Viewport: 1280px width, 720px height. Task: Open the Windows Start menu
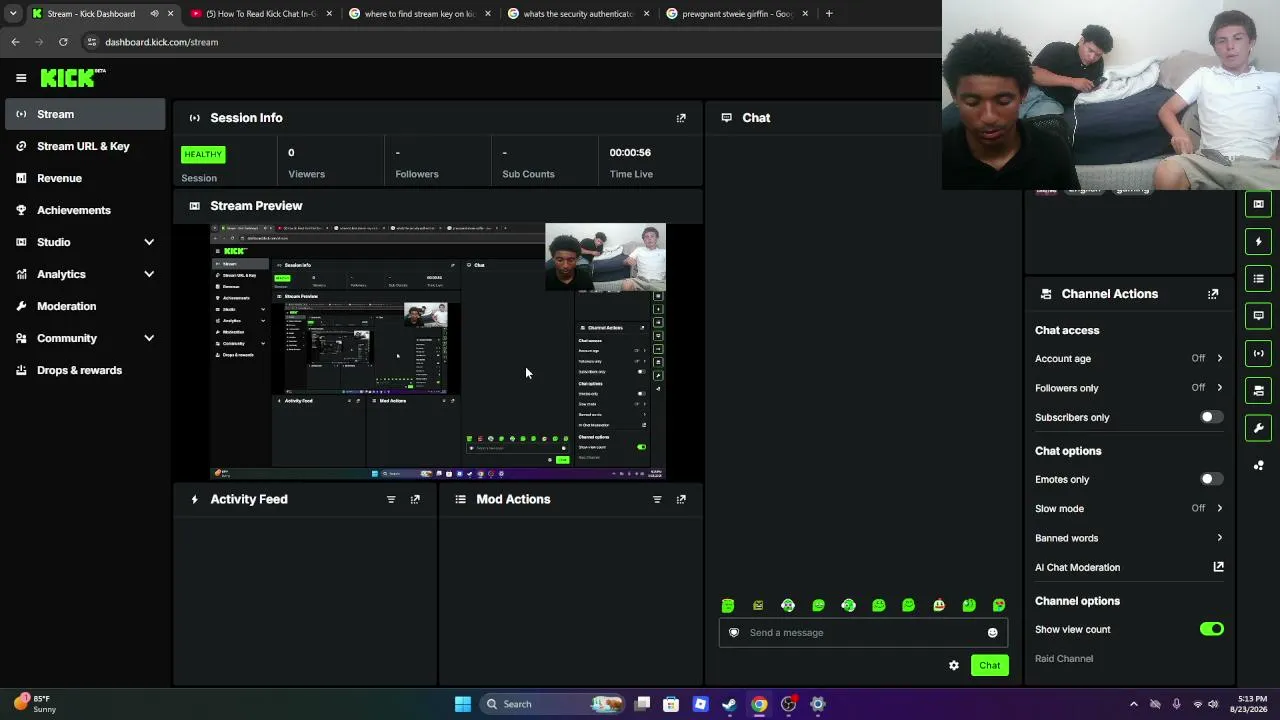point(462,704)
